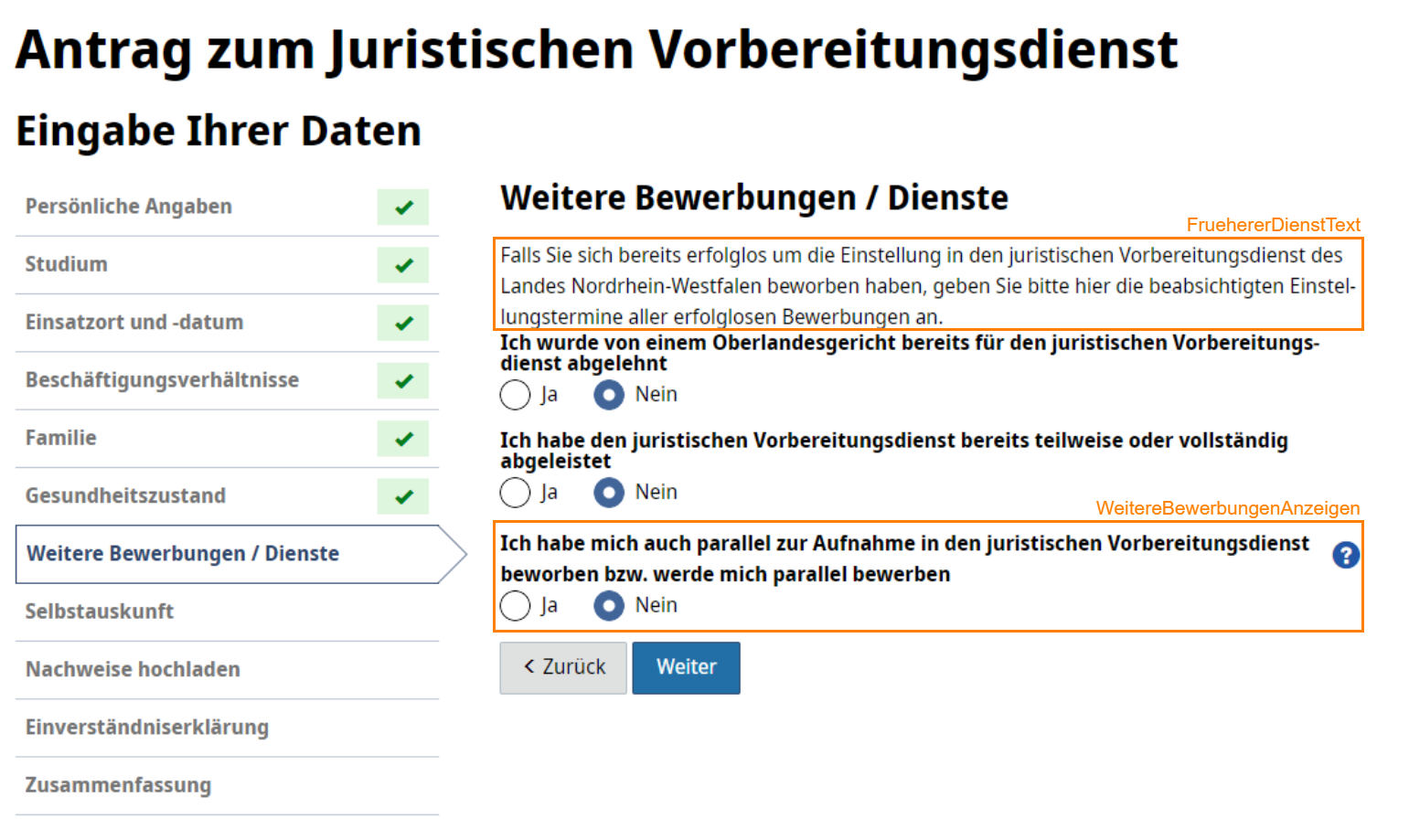Viewport: 1409px width, 840px height.
Task: Click the checkmark next to Studium
Action: coord(403,265)
